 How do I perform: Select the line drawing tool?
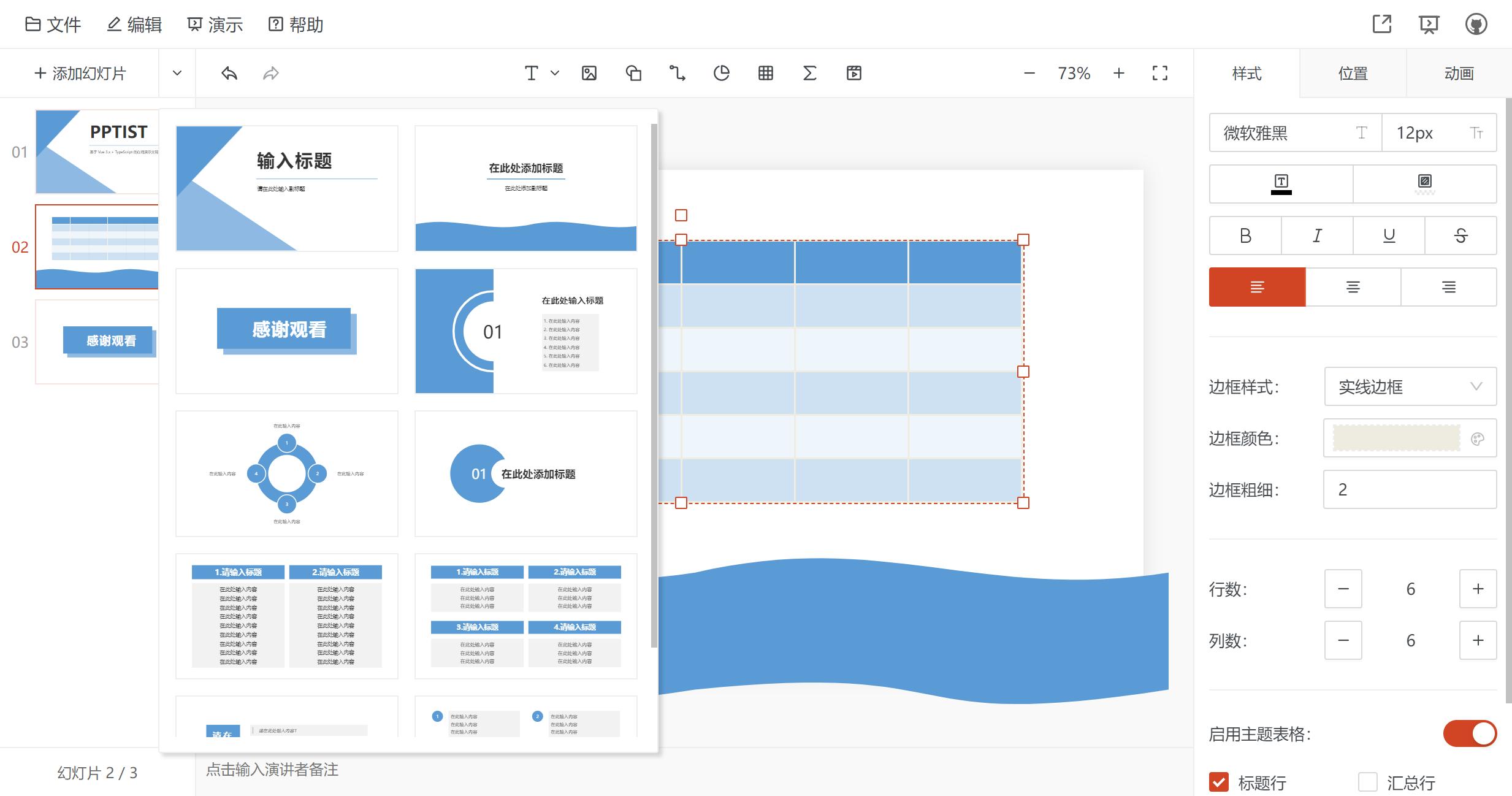click(x=677, y=74)
